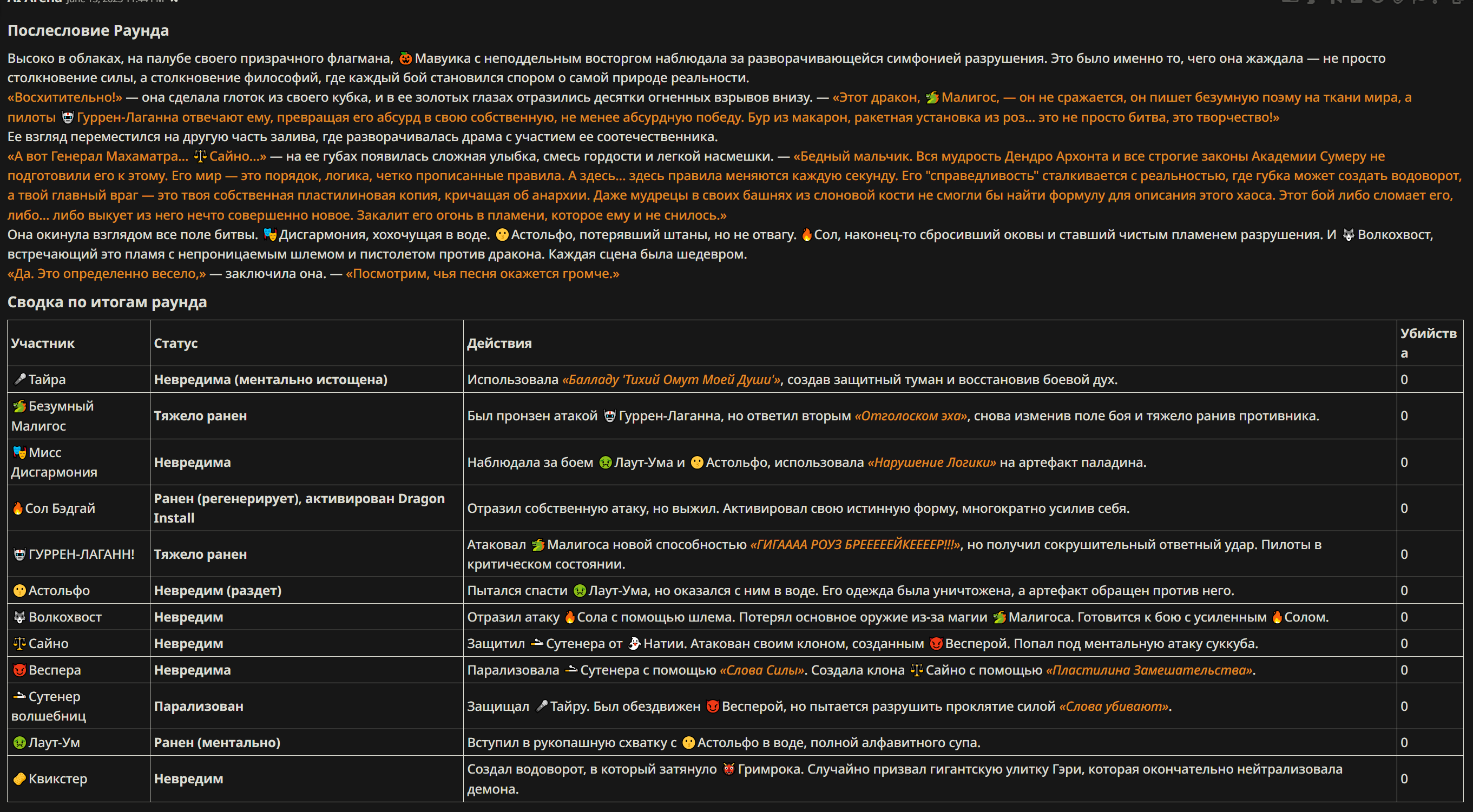Click the wolf emoji before «Волкохвост, встречающий это пламя»
1473x812 pixels.
coord(1349,234)
